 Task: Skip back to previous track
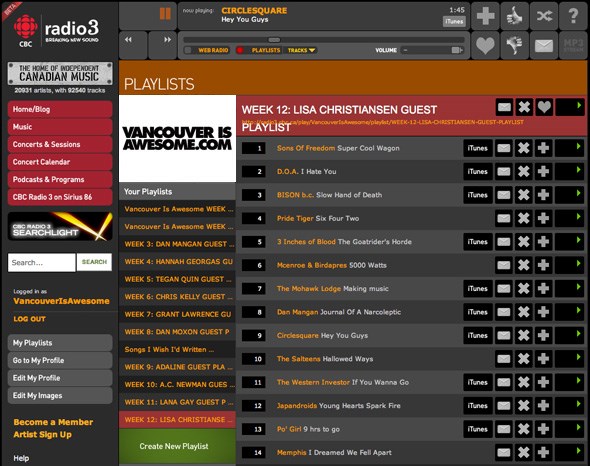point(133,45)
